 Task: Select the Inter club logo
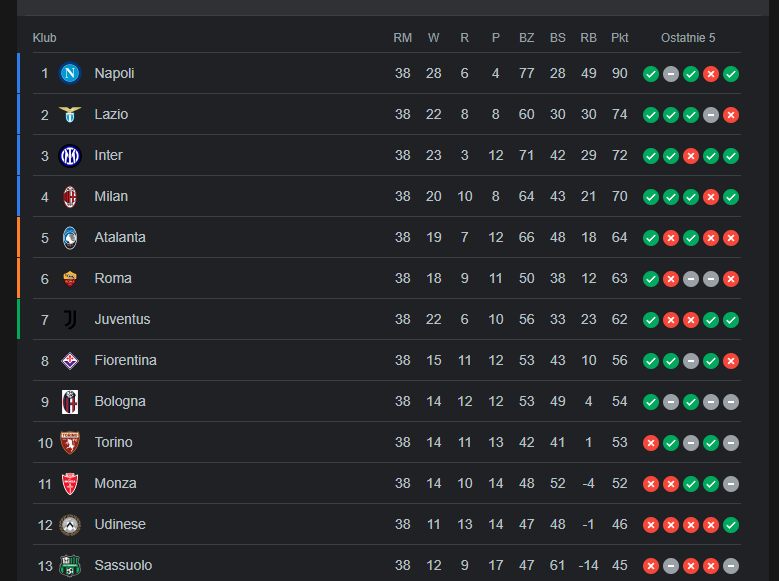point(70,156)
